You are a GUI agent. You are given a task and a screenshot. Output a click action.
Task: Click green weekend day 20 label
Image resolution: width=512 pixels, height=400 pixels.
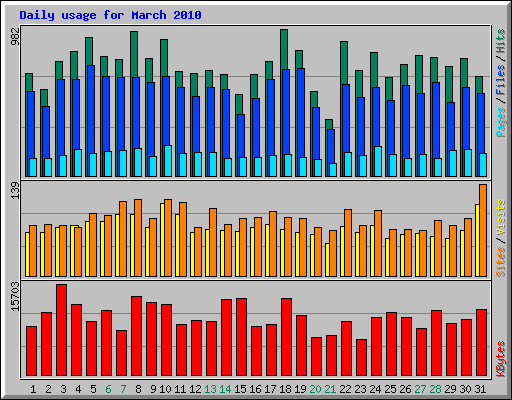coord(315,389)
